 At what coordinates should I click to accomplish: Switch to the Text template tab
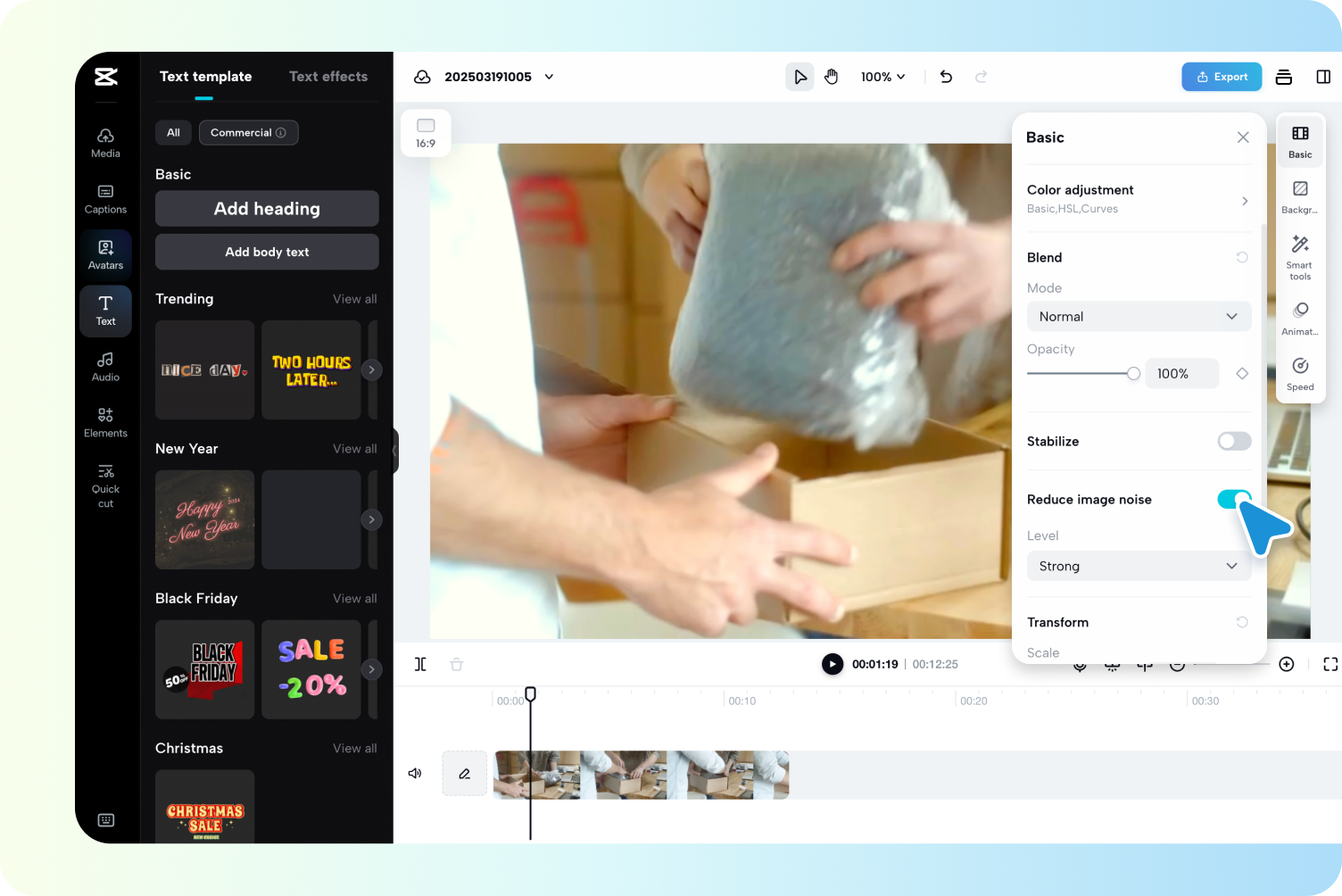pos(205,77)
